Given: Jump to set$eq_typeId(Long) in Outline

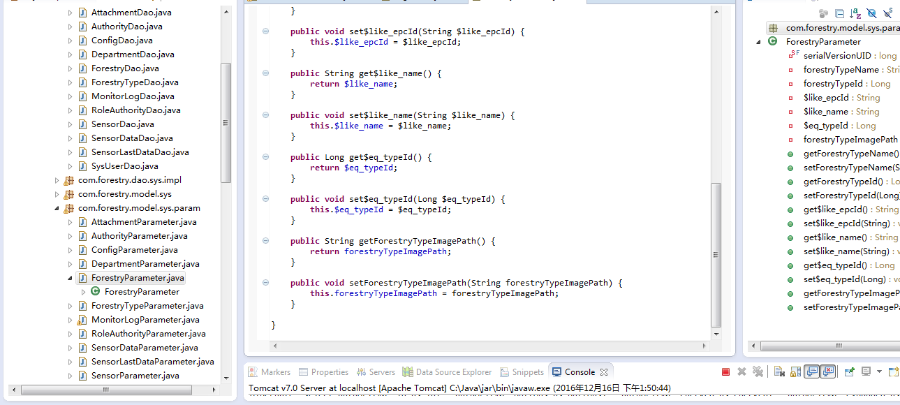Looking at the screenshot, I should 851,279.
